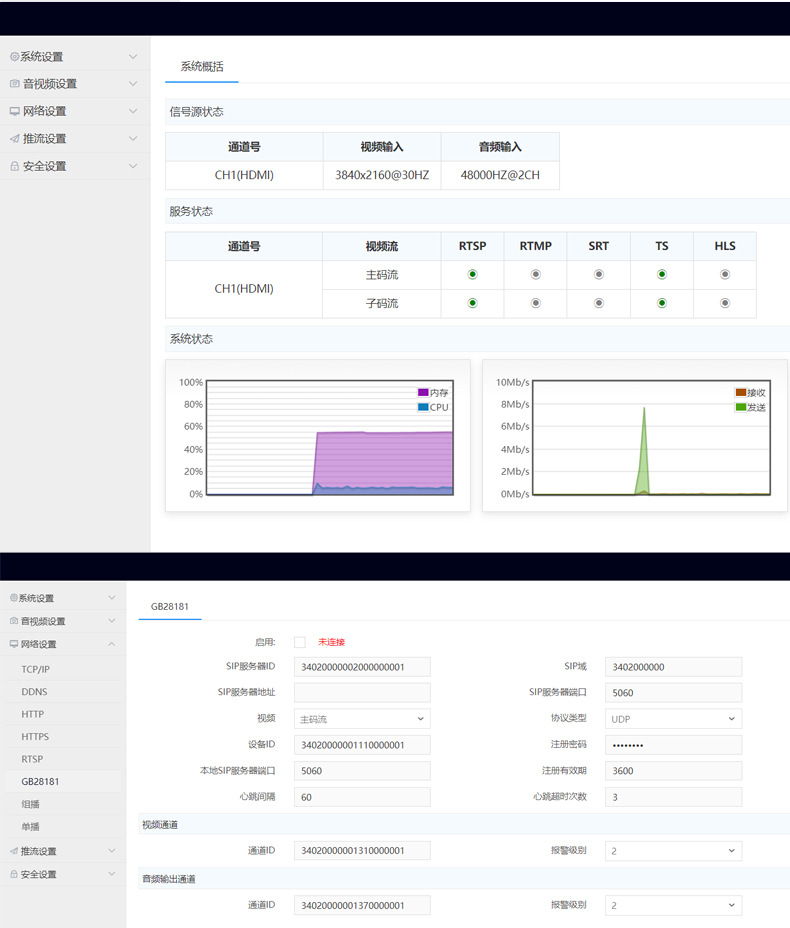This screenshot has width=790, height=928.
Task: Open HTTP in the network submenu
Action: pos(33,714)
